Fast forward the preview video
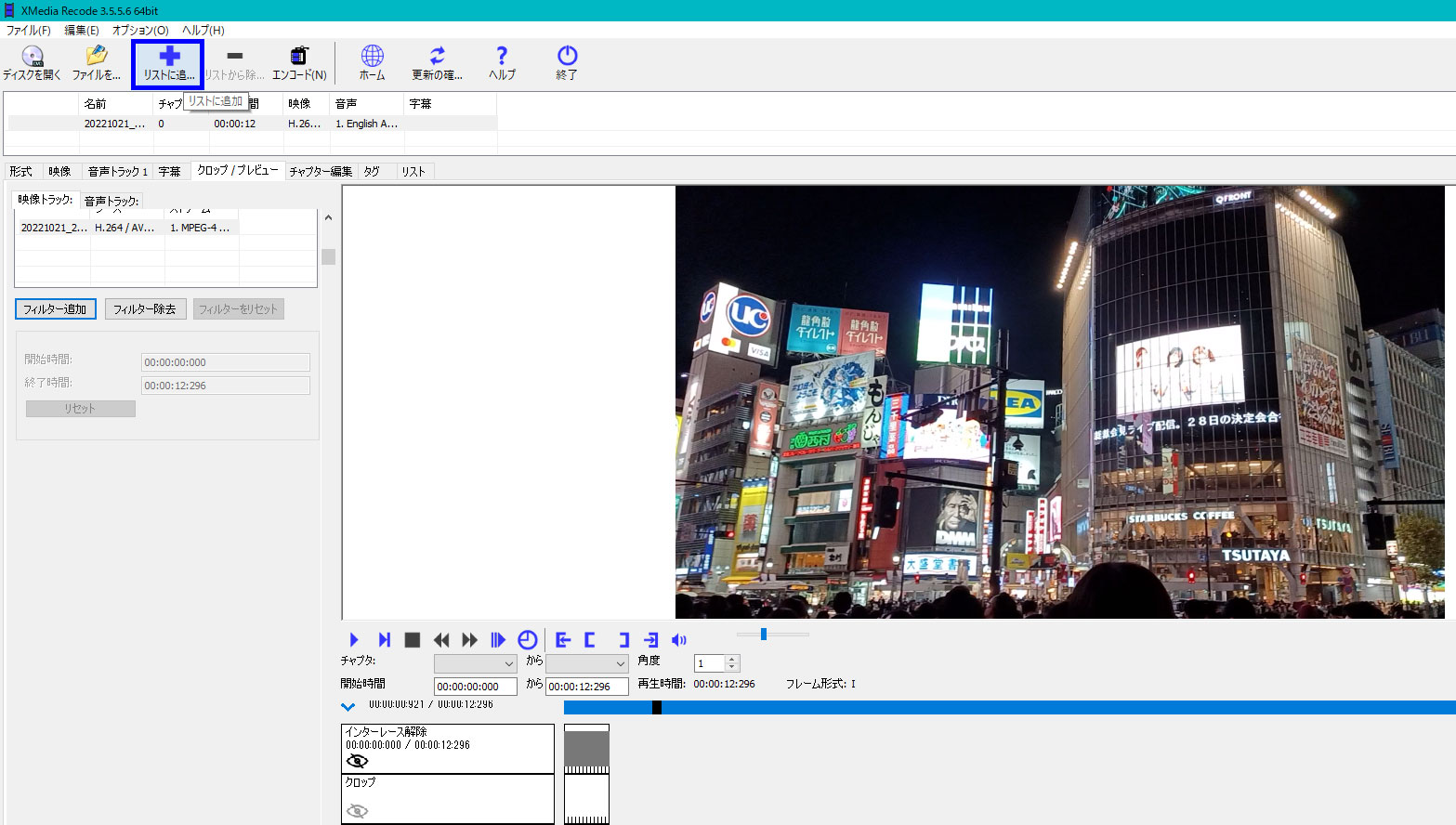Viewport: 1456px width, 825px height. pos(470,639)
